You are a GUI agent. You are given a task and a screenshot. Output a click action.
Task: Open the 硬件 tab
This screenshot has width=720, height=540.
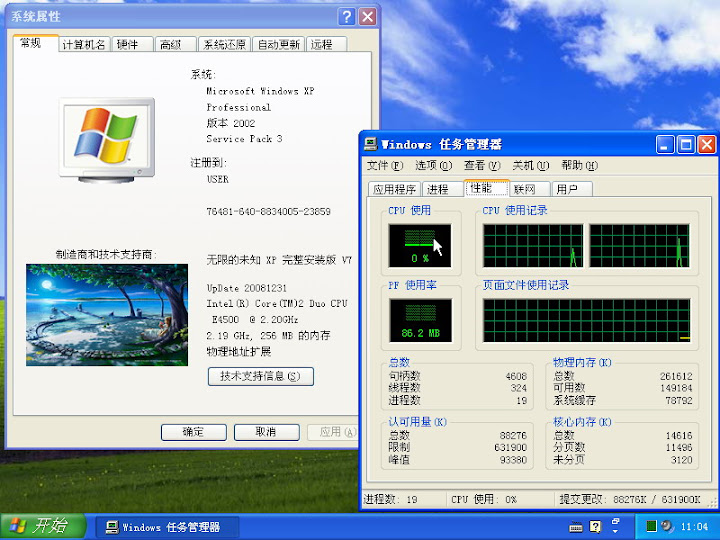132,45
